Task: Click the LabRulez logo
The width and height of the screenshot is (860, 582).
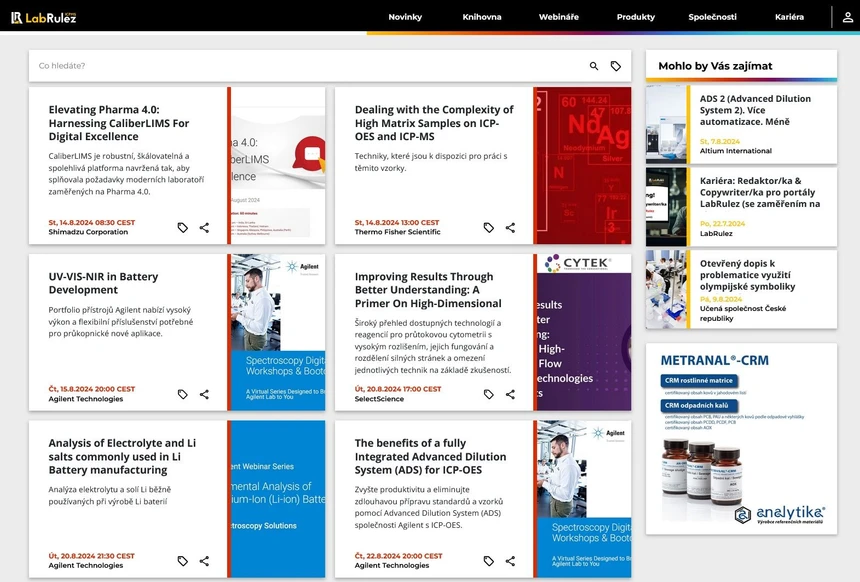Action: pyautogui.click(x=43, y=18)
